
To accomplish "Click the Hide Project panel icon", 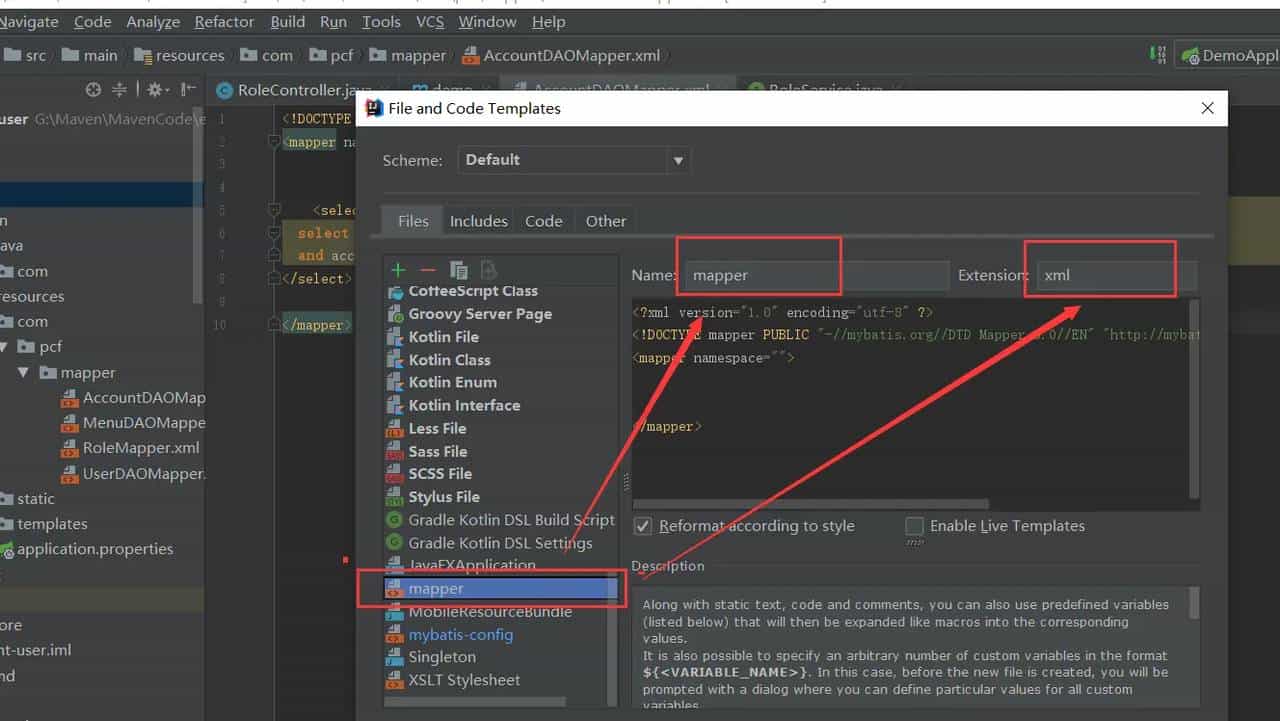I will pos(185,90).
